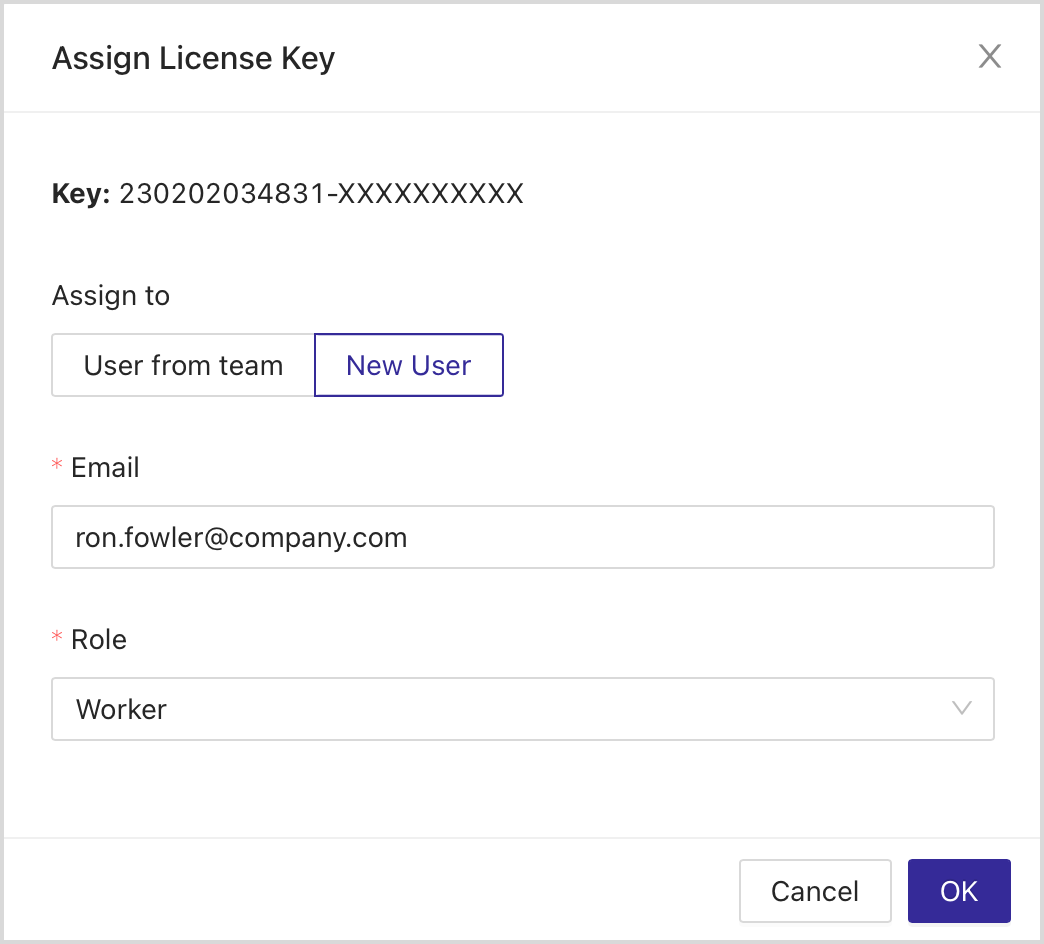The image size is (1044, 944).
Task: Switch assignment back to User from team
Action: pos(183,365)
